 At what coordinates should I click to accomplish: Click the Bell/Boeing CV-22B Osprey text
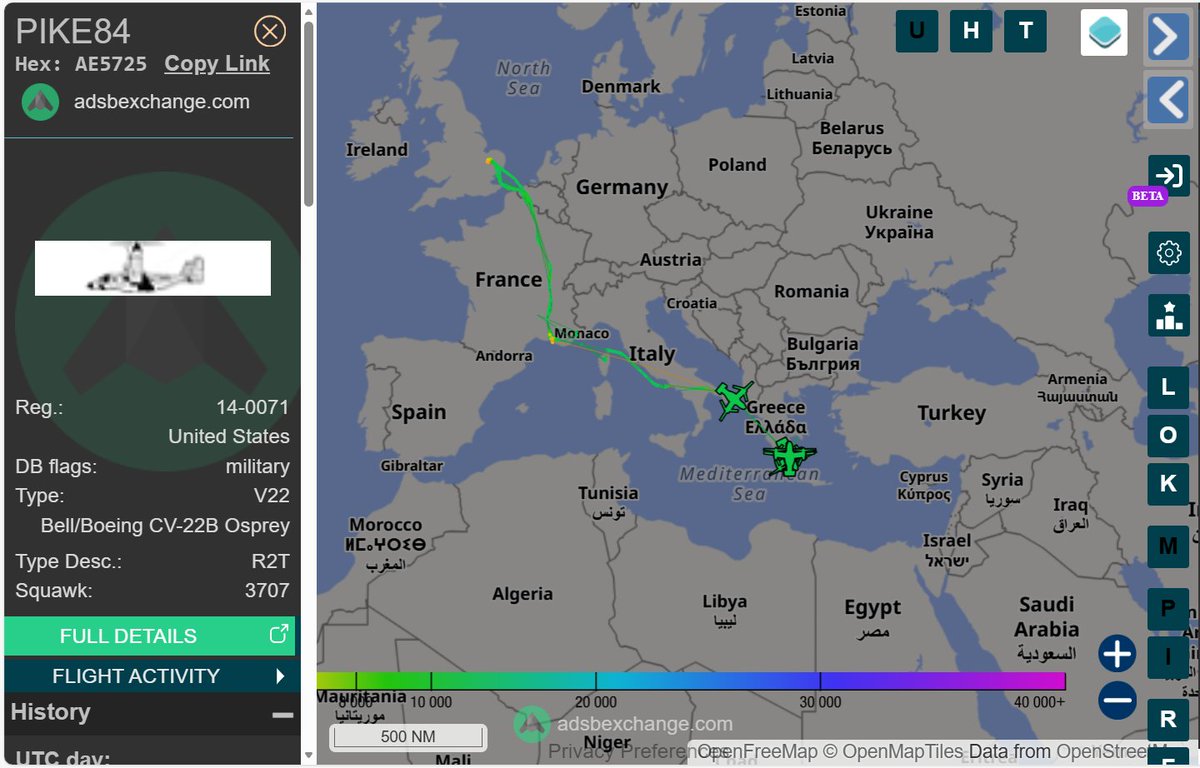(165, 526)
